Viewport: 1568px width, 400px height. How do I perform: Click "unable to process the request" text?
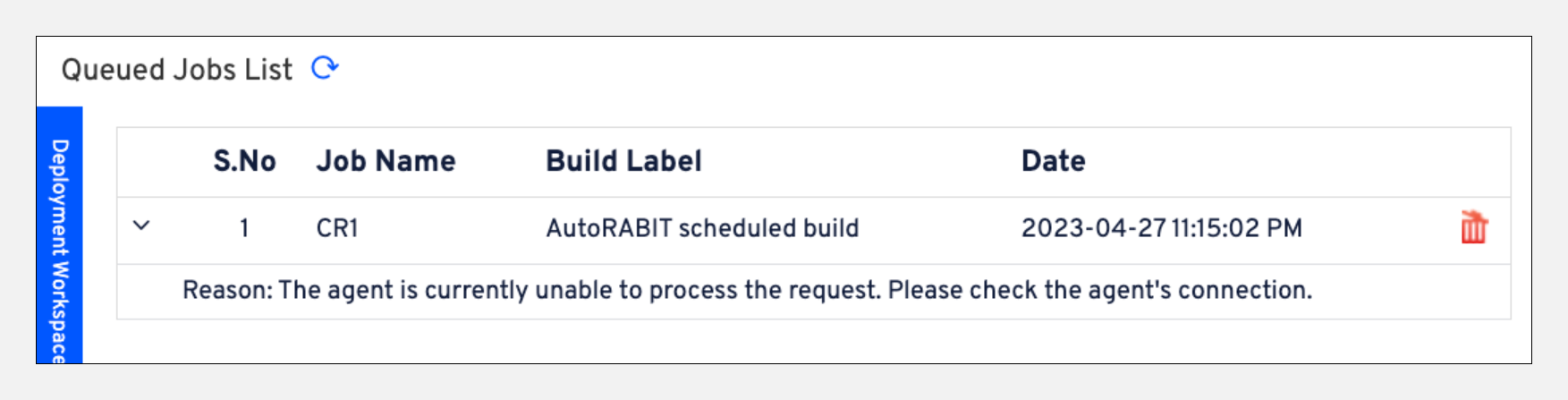point(700,291)
